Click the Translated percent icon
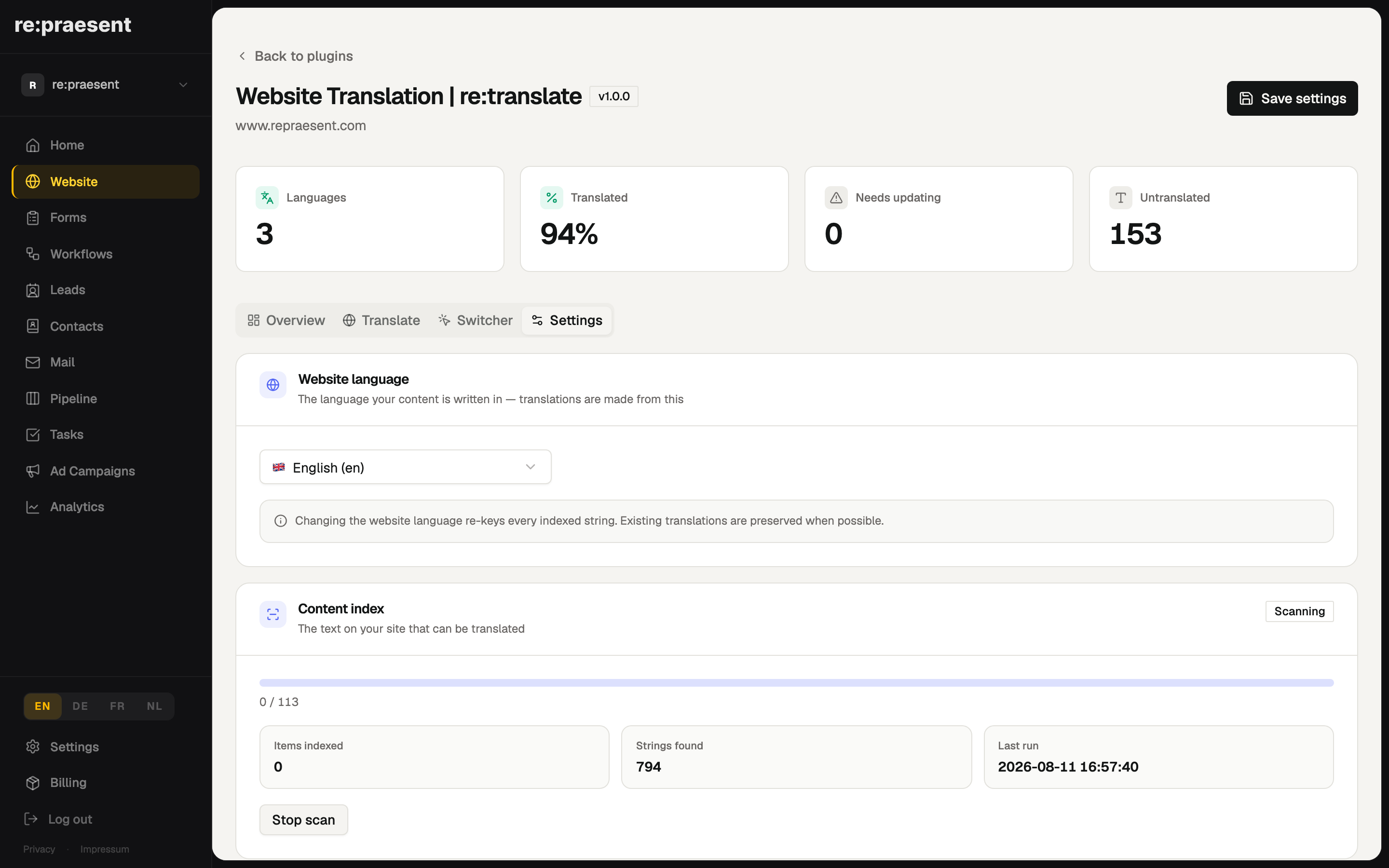This screenshot has width=1389, height=868. (552, 198)
